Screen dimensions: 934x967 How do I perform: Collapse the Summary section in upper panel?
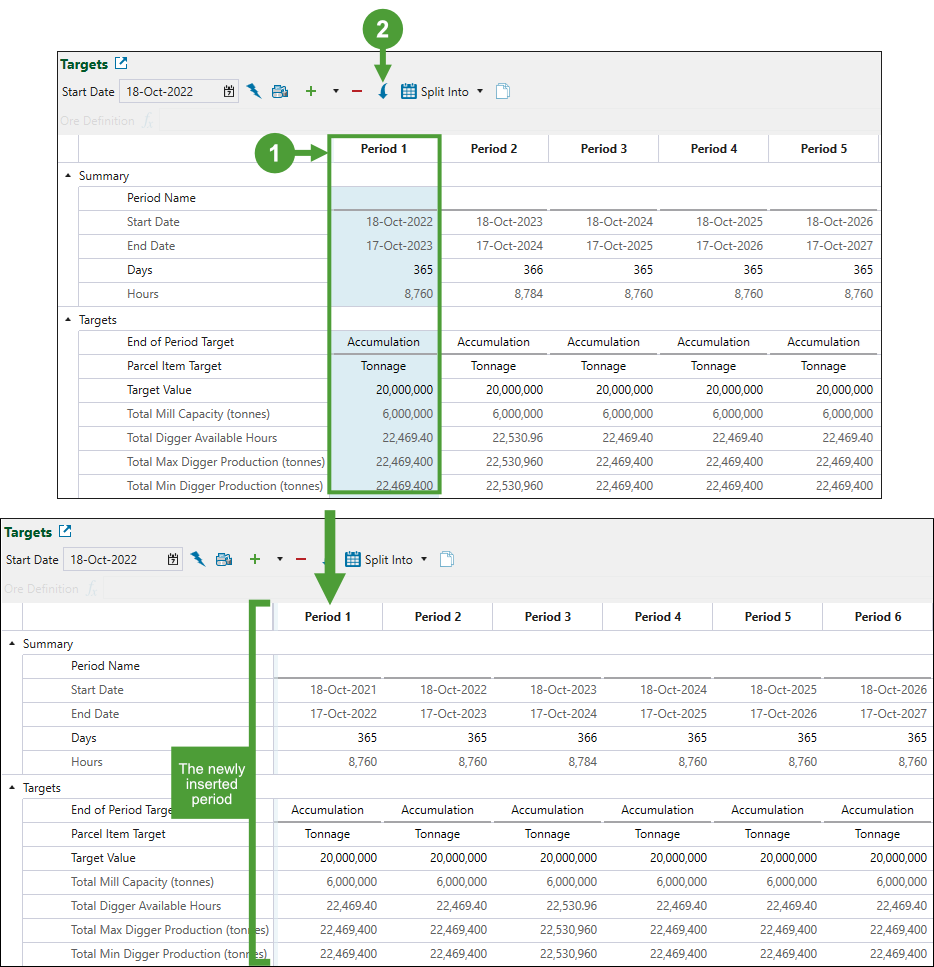coord(68,176)
